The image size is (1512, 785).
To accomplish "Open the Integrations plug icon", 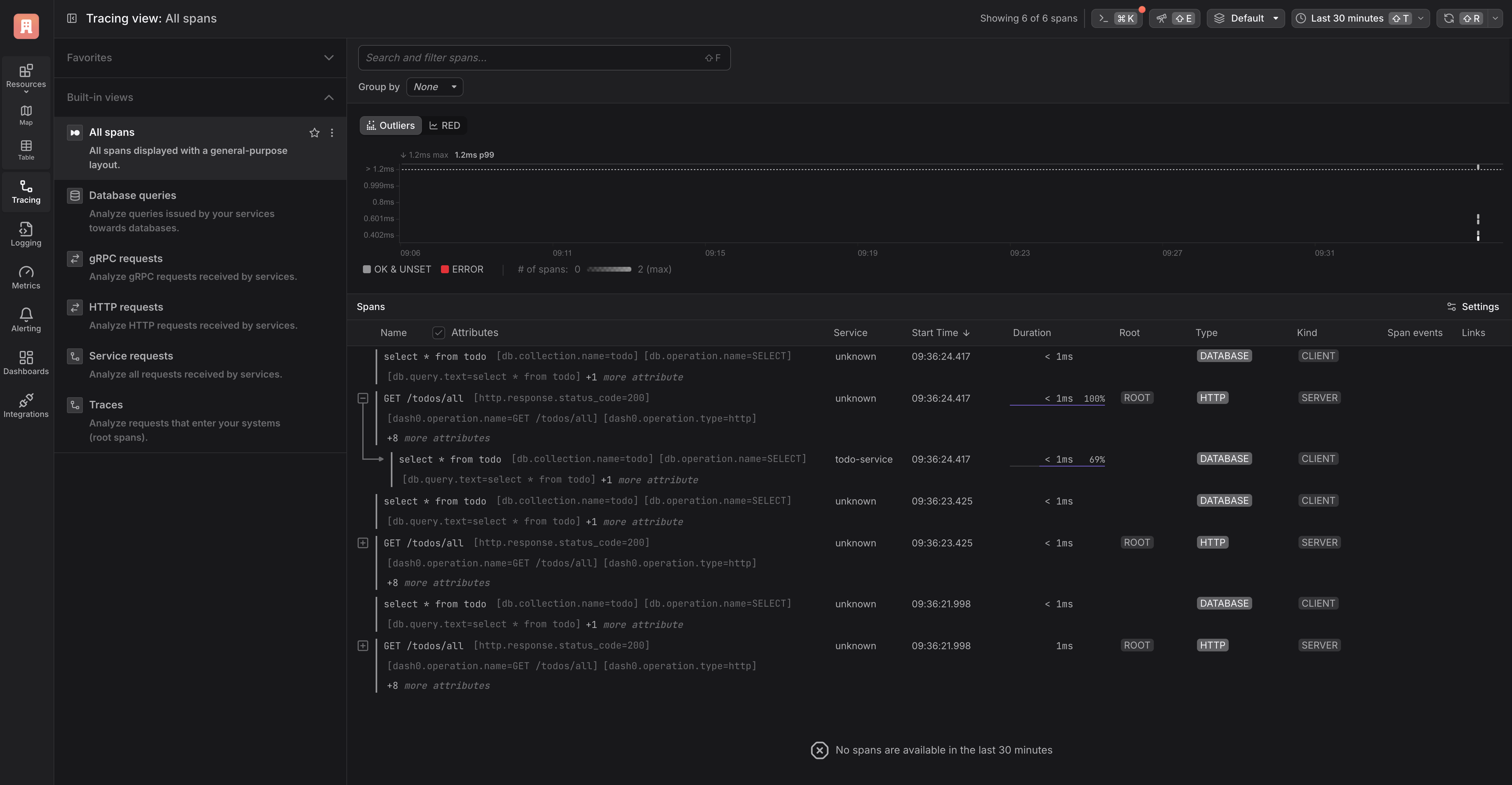I will click(x=26, y=400).
